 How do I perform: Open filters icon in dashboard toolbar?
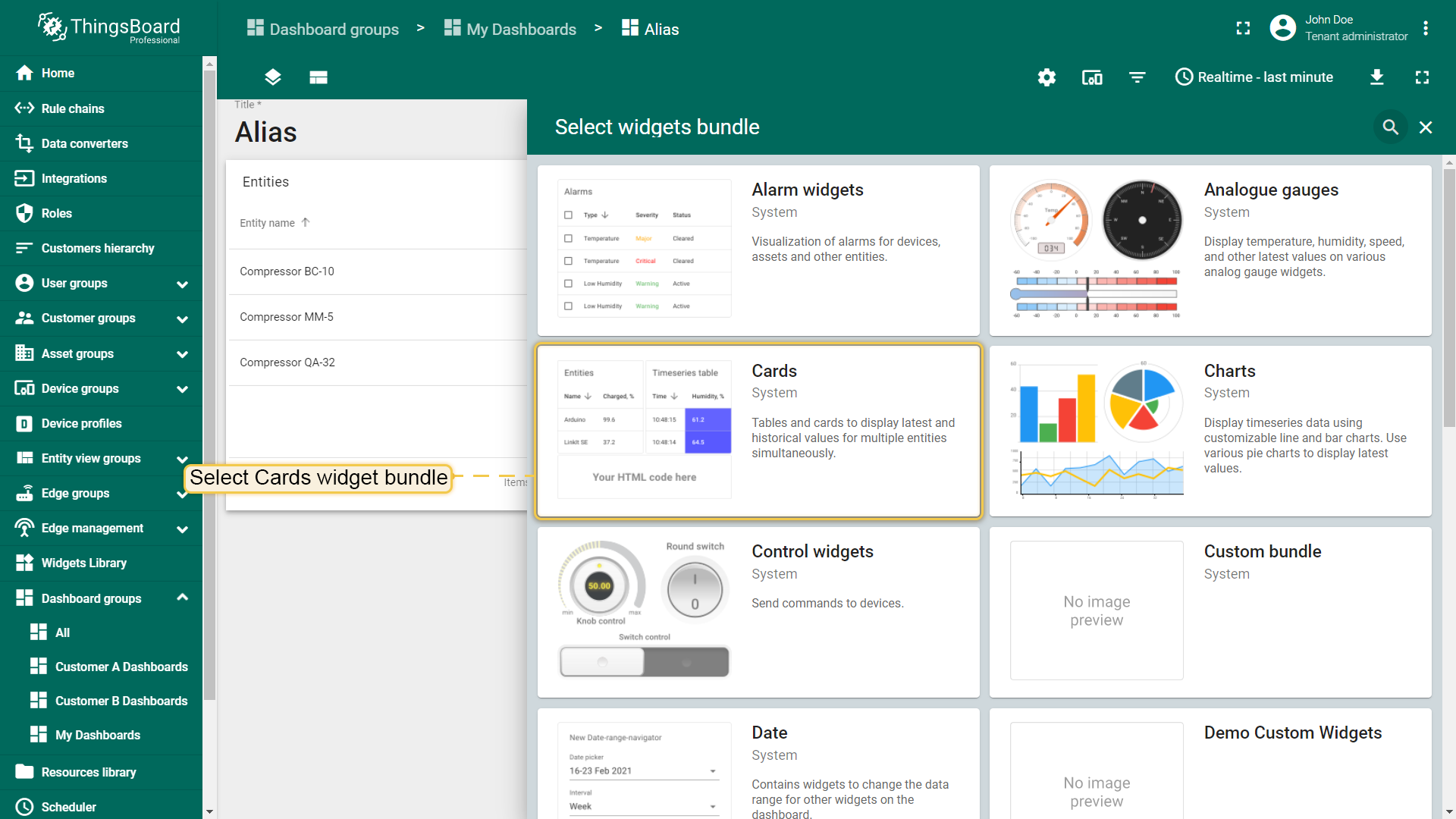pos(1137,77)
